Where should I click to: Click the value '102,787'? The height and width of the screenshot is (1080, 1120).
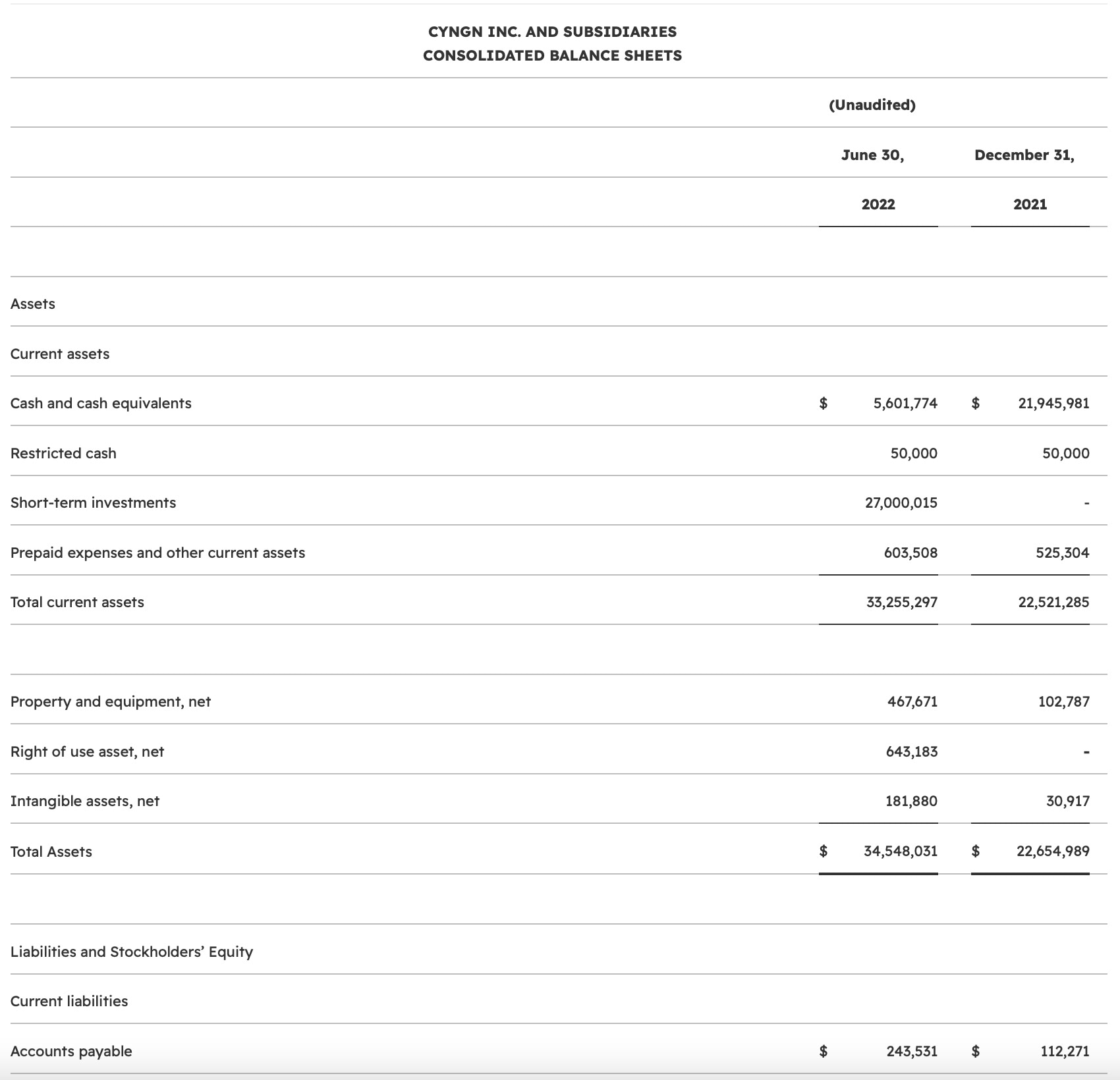click(x=1064, y=701)
